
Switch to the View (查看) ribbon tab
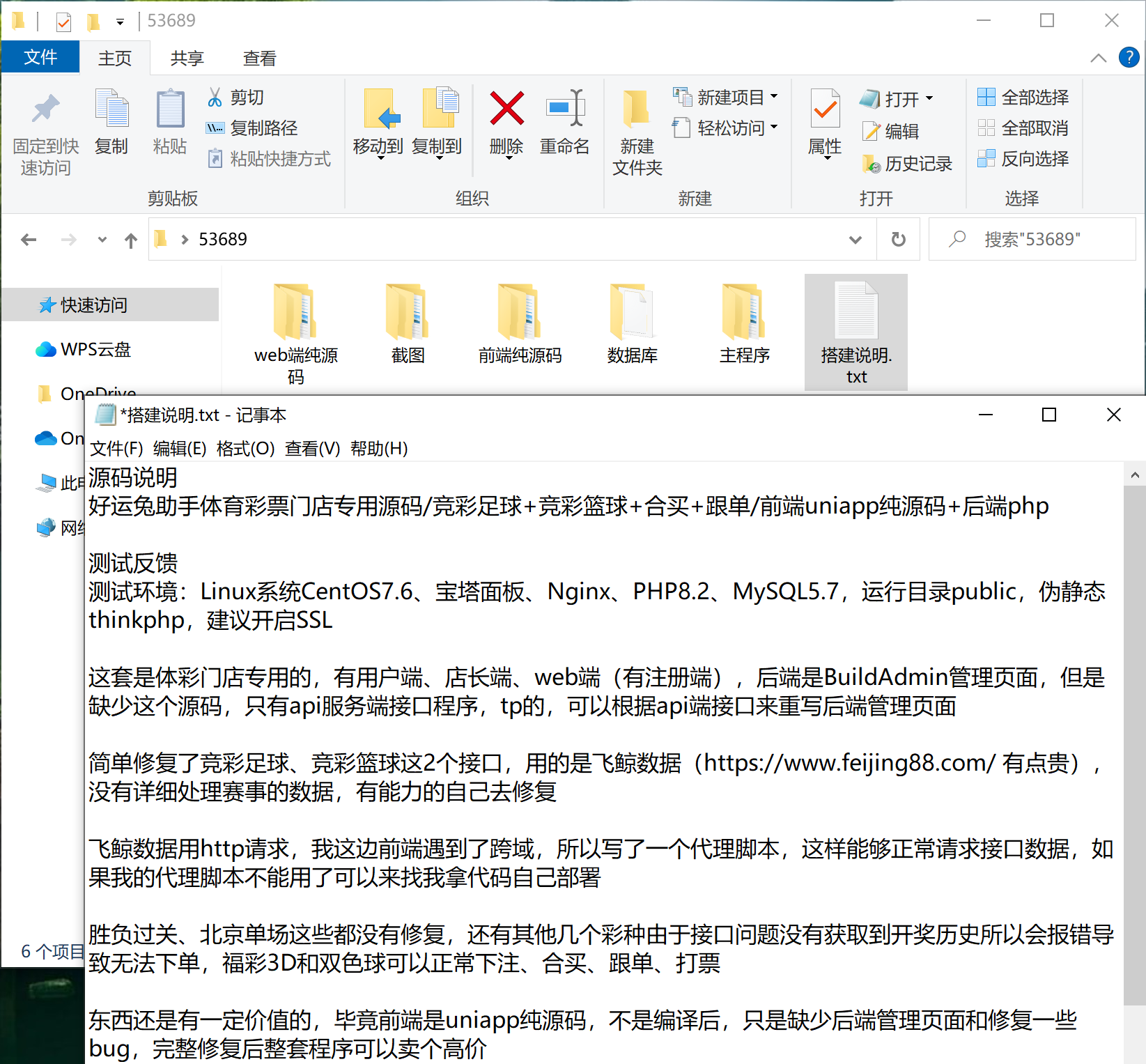tap(259, 59)
